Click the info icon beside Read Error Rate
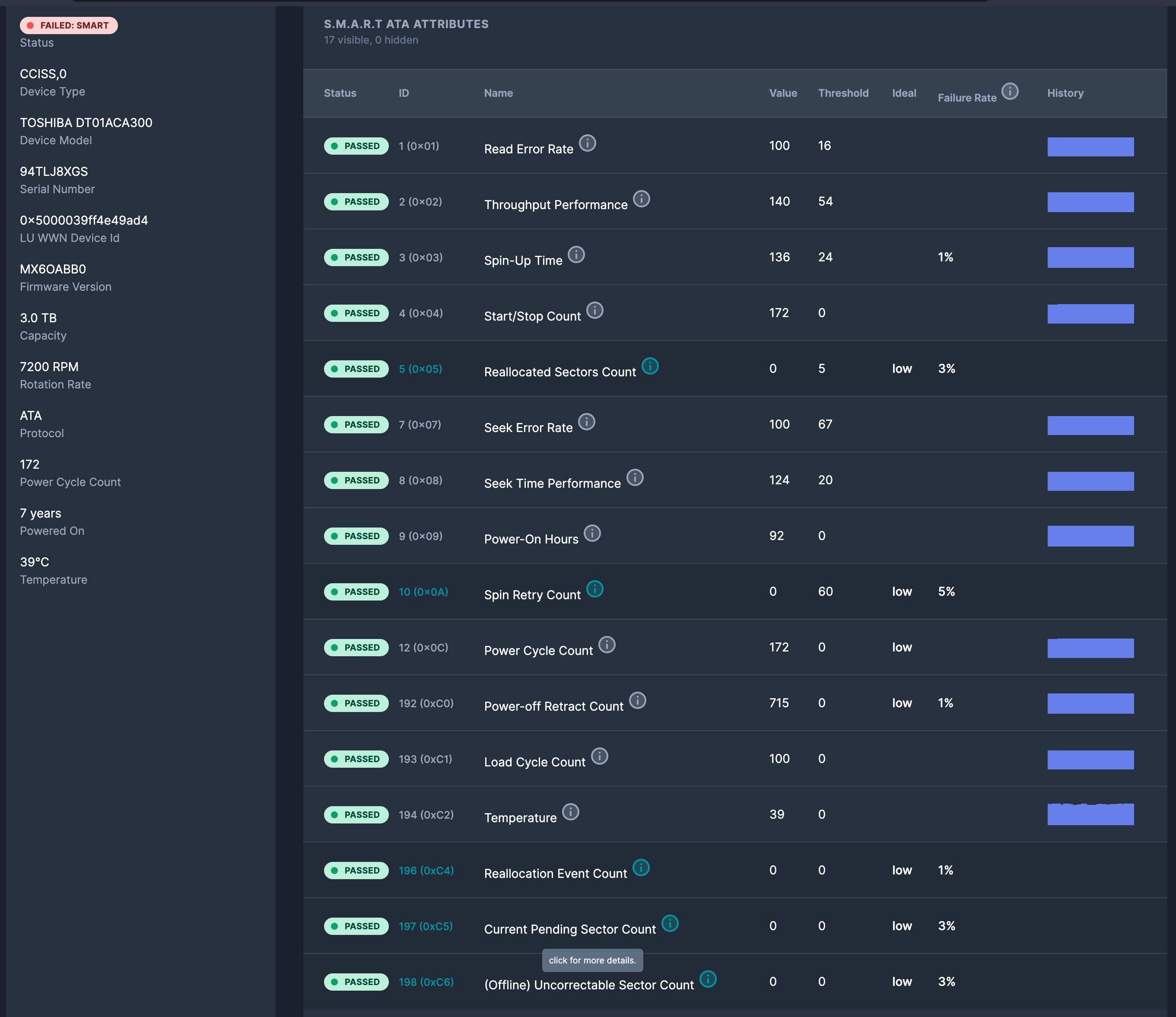This screenshot has height=1017, width=1176. (587, 143)
